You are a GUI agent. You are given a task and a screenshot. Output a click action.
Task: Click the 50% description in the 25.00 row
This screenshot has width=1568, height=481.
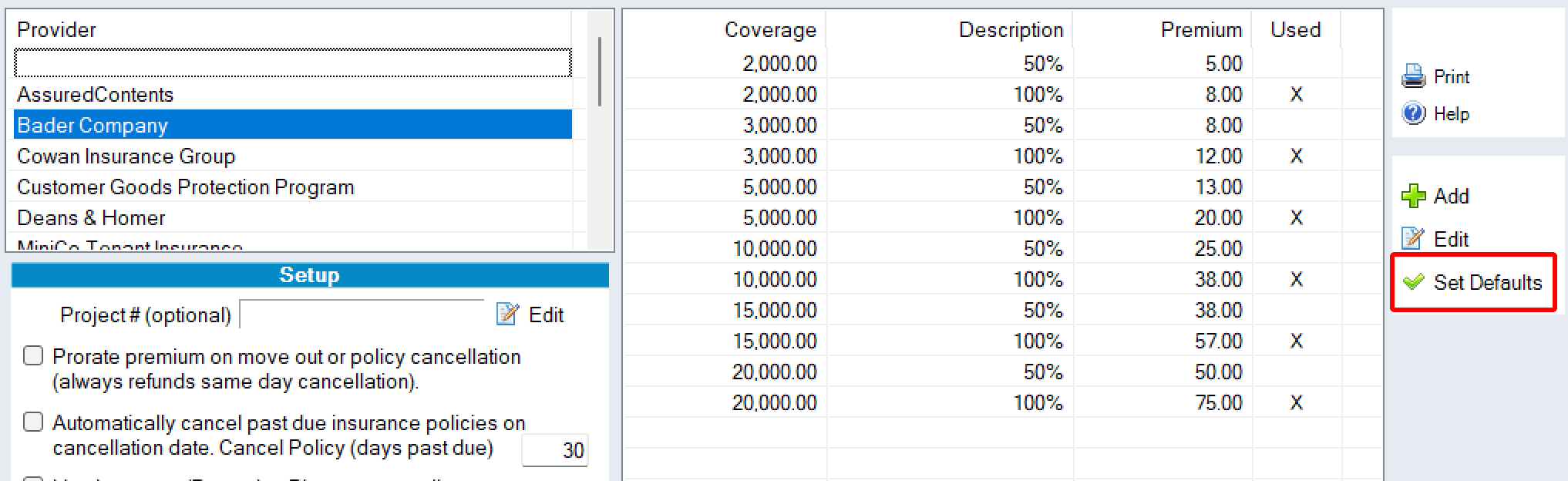[x=1043, y=248]
